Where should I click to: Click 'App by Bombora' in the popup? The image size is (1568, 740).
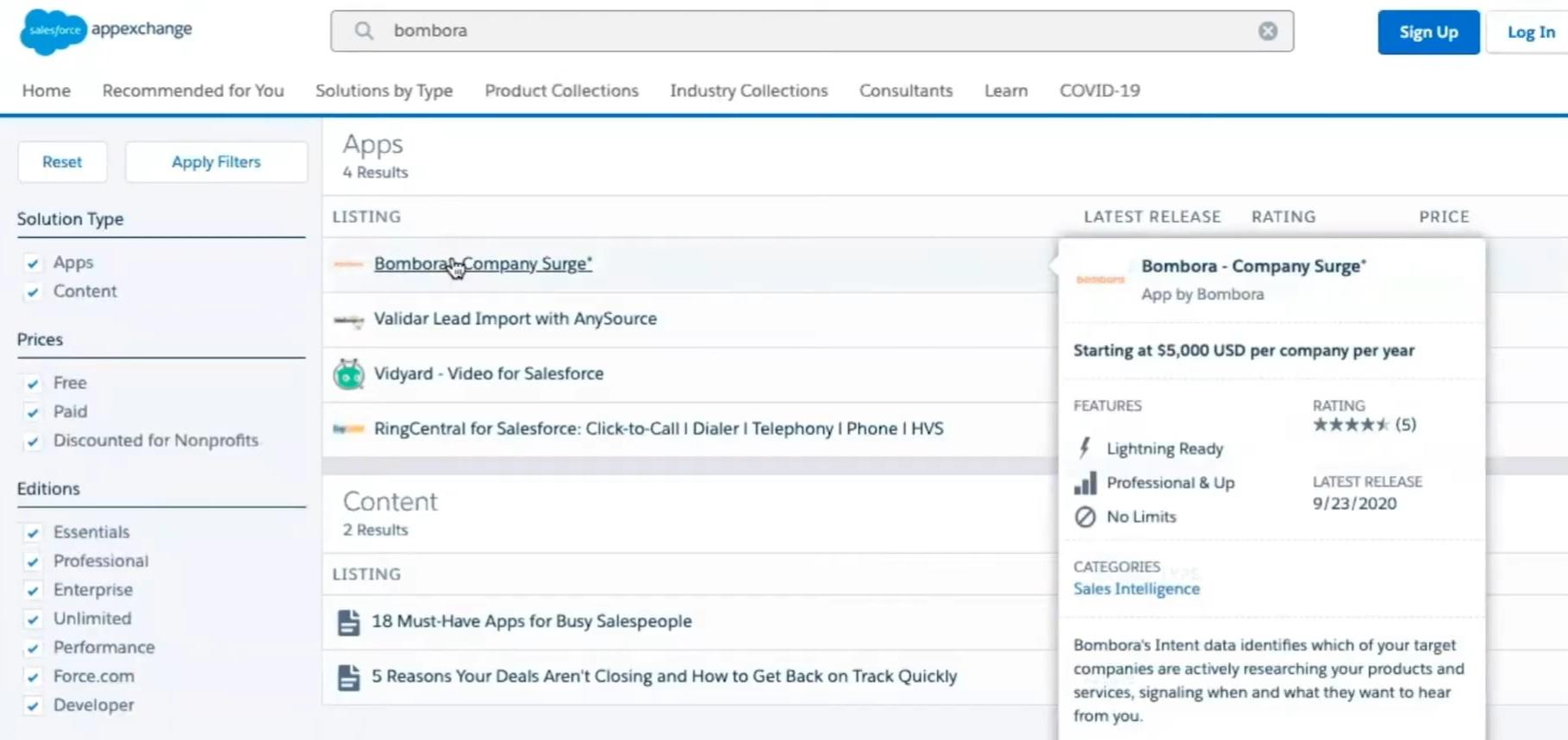click(1203, 294)
